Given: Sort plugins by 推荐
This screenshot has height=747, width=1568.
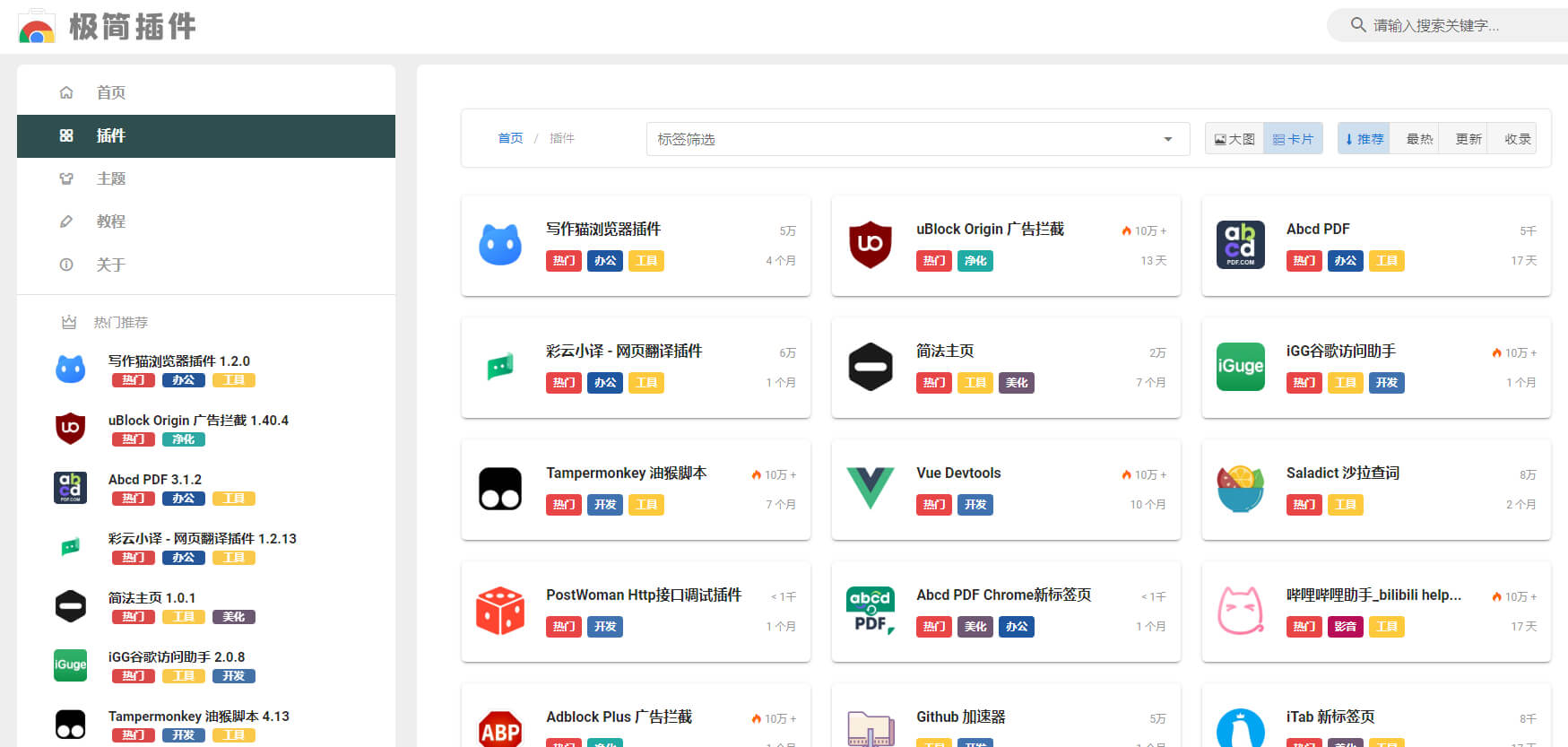Looking at the screenshot, I should [1364, 139].
